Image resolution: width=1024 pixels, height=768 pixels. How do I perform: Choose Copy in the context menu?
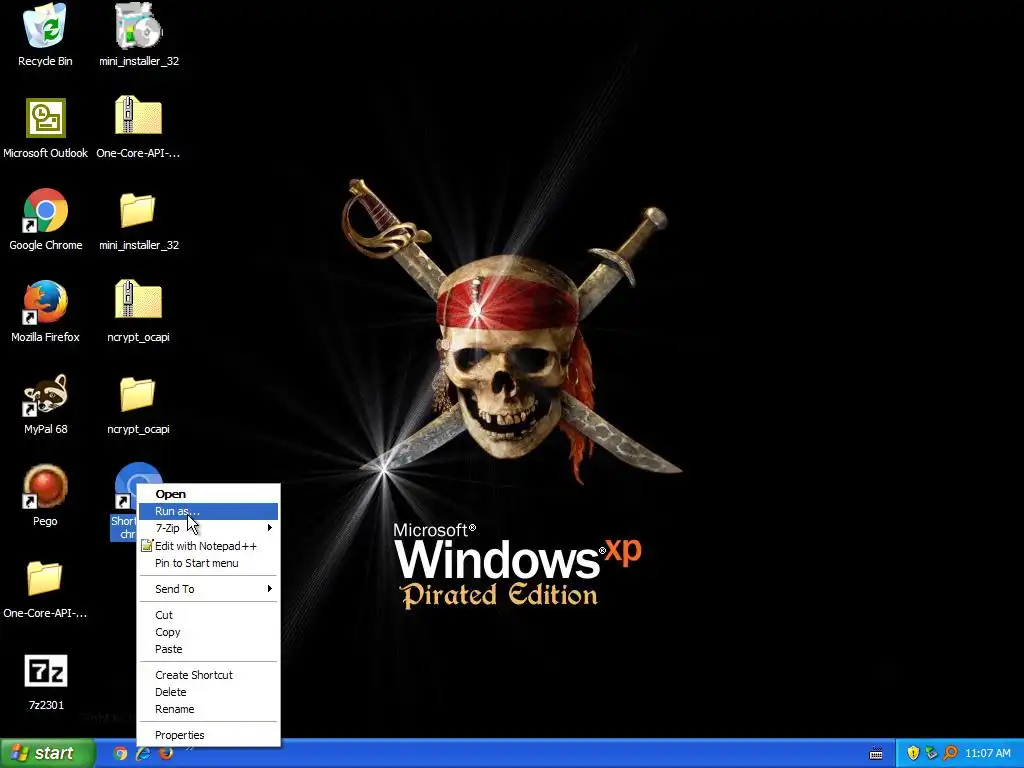(x=208, y=632)
